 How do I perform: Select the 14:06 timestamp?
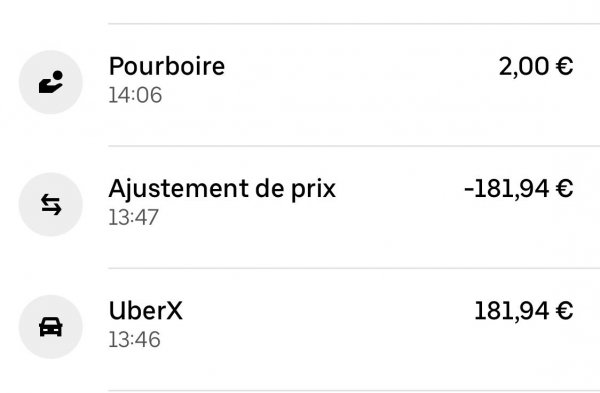135,95
